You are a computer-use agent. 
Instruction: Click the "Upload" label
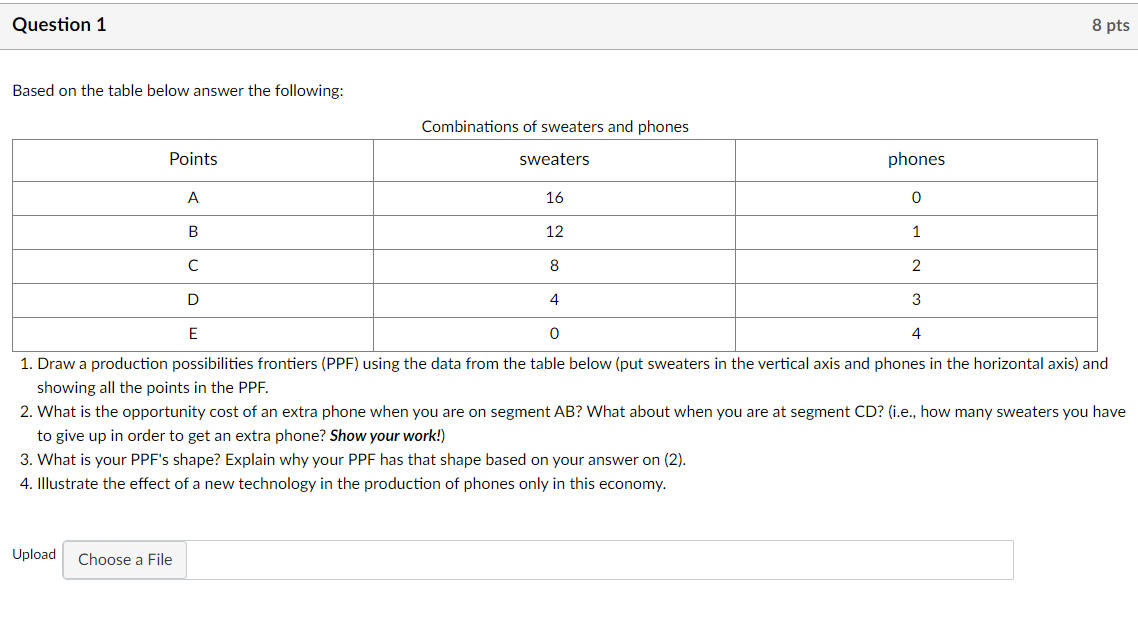click(x=34, y=554)
